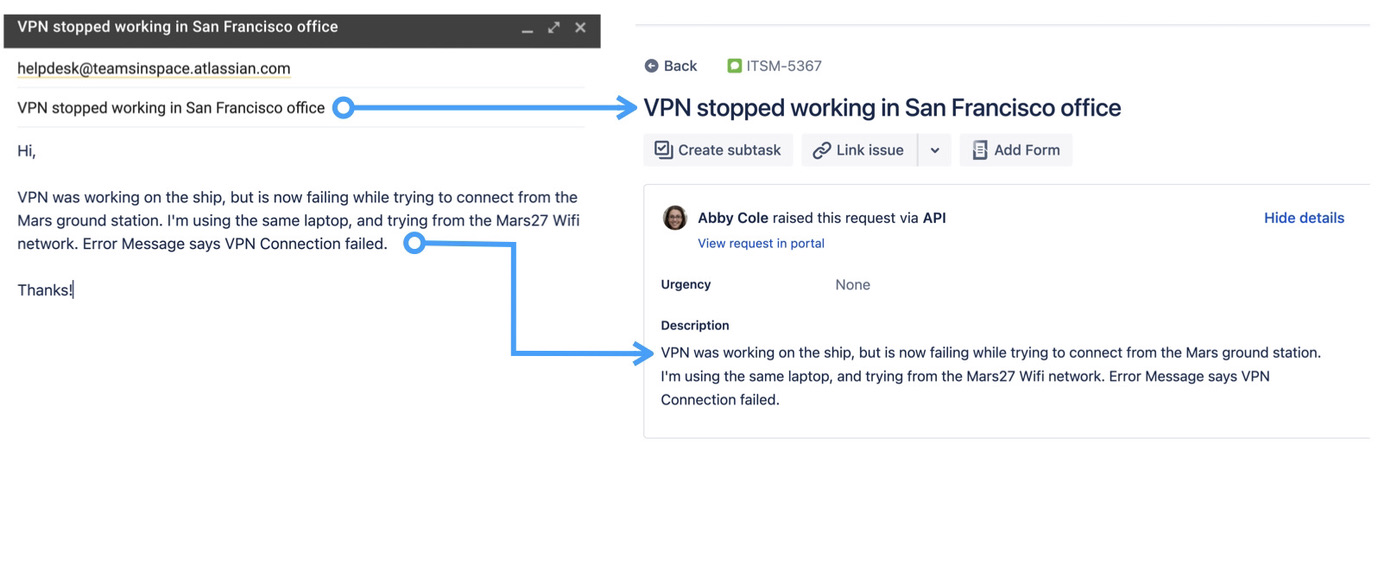Image resolution: width=1391 pixels, height=566 pixels.
Task: Click the Create subtask checkbox icon
Action: point(663,150)
